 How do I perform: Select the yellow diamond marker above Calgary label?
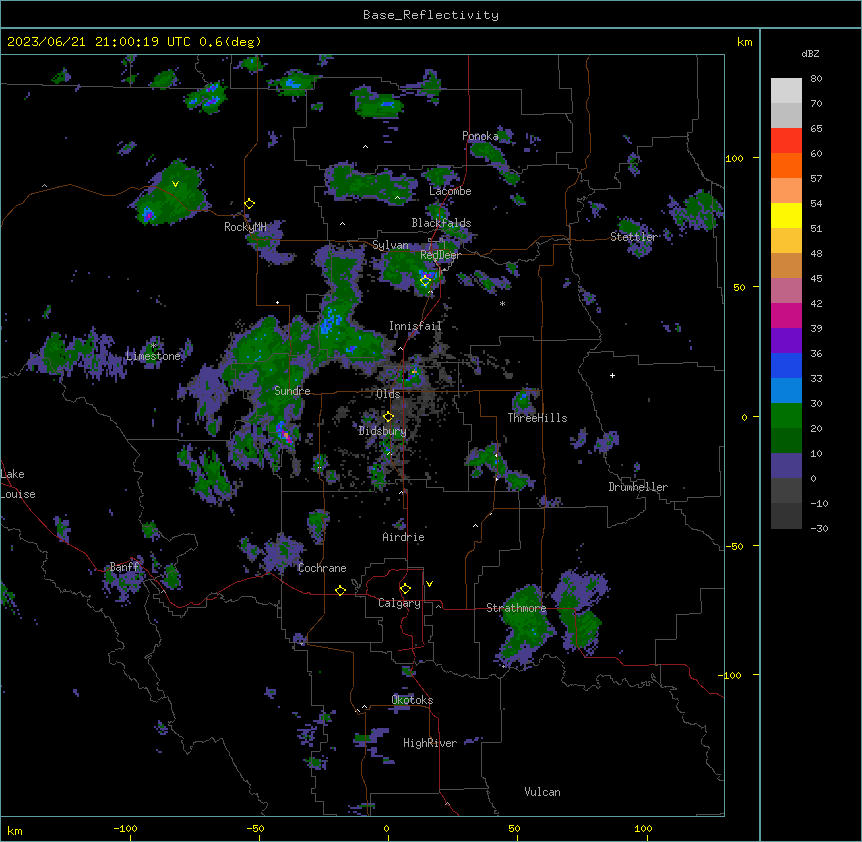pyautogui.click(x=405, y=589)
